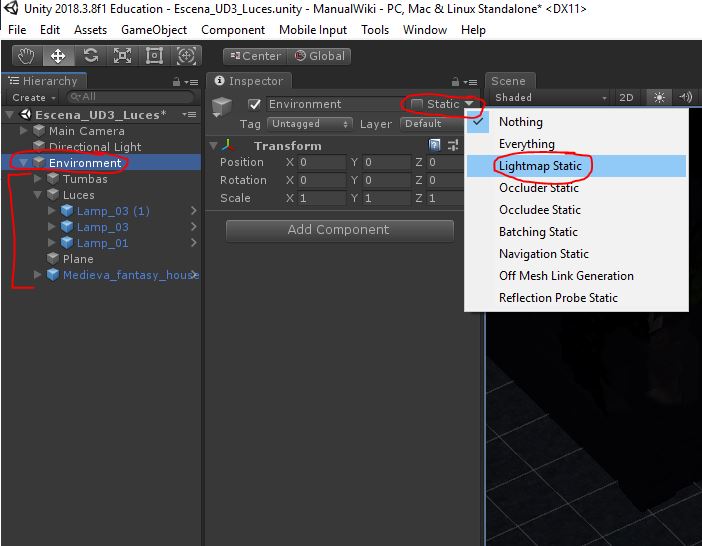
Task: Click Scale Y value field
Action: 387,198
